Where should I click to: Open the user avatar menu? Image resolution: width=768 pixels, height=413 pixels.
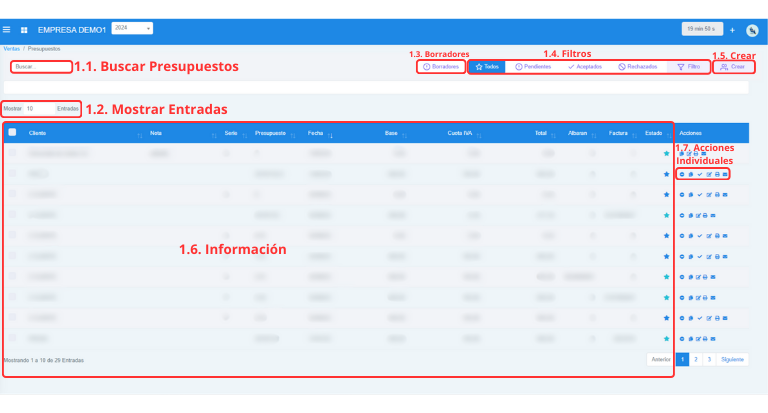752,30
